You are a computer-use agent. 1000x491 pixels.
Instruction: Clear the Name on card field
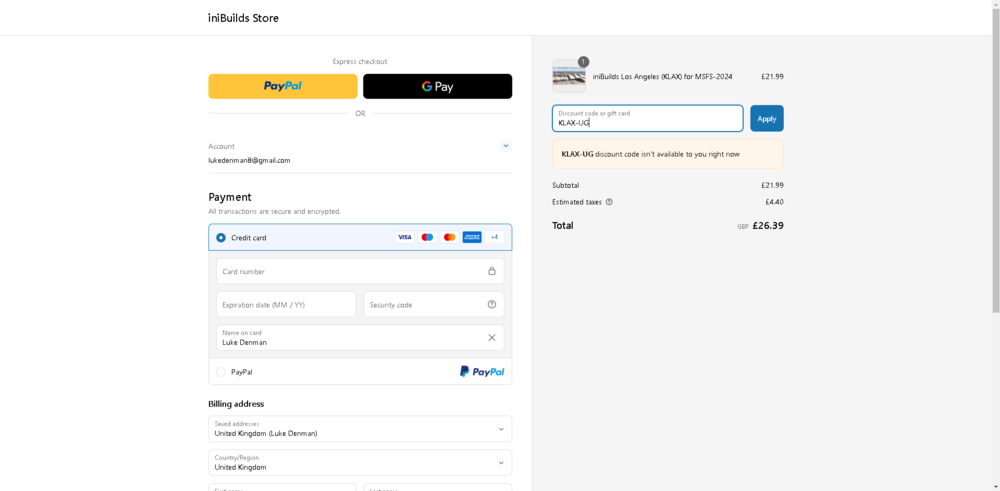tap(492, 337)
